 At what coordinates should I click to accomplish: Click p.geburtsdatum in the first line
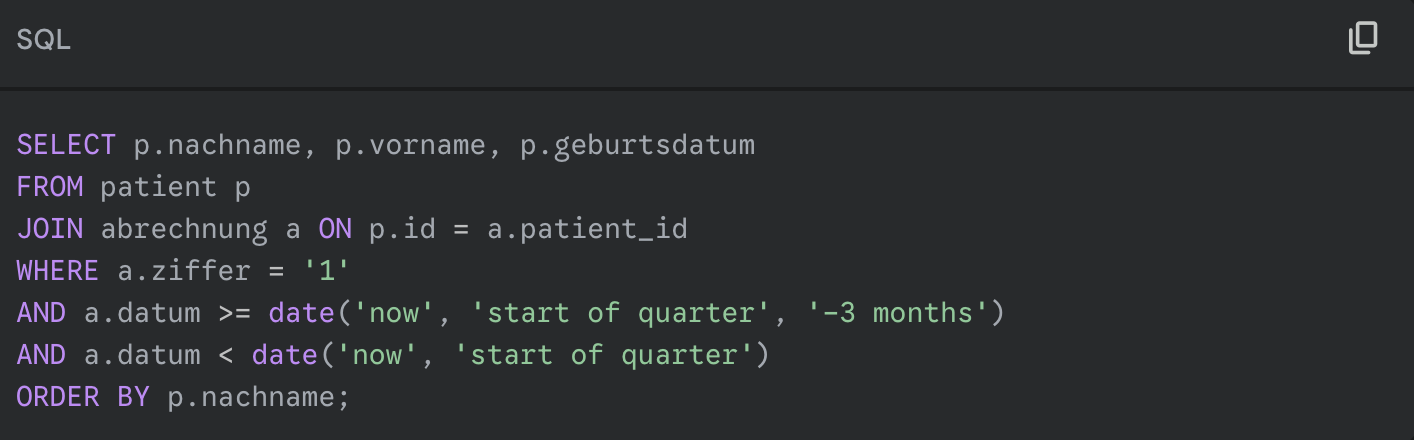(x=637, y=146)
